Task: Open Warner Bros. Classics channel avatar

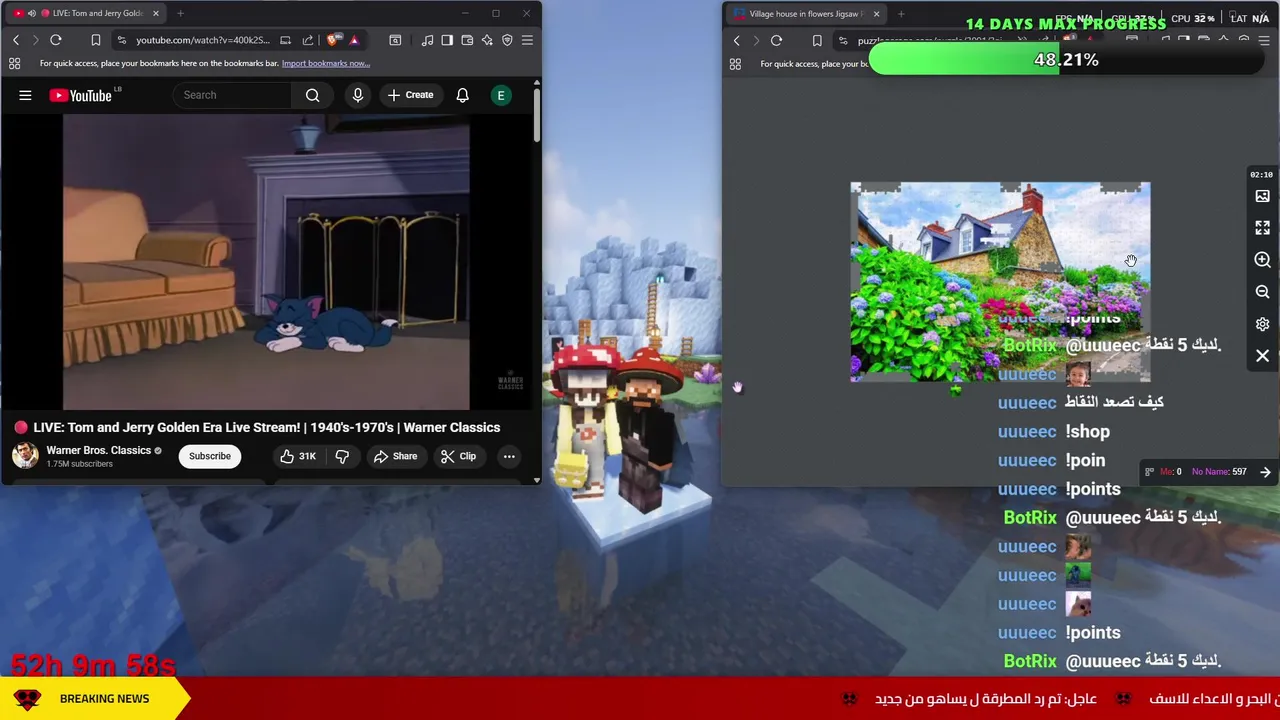Action: pyautogui.click(x=25, y=456)
